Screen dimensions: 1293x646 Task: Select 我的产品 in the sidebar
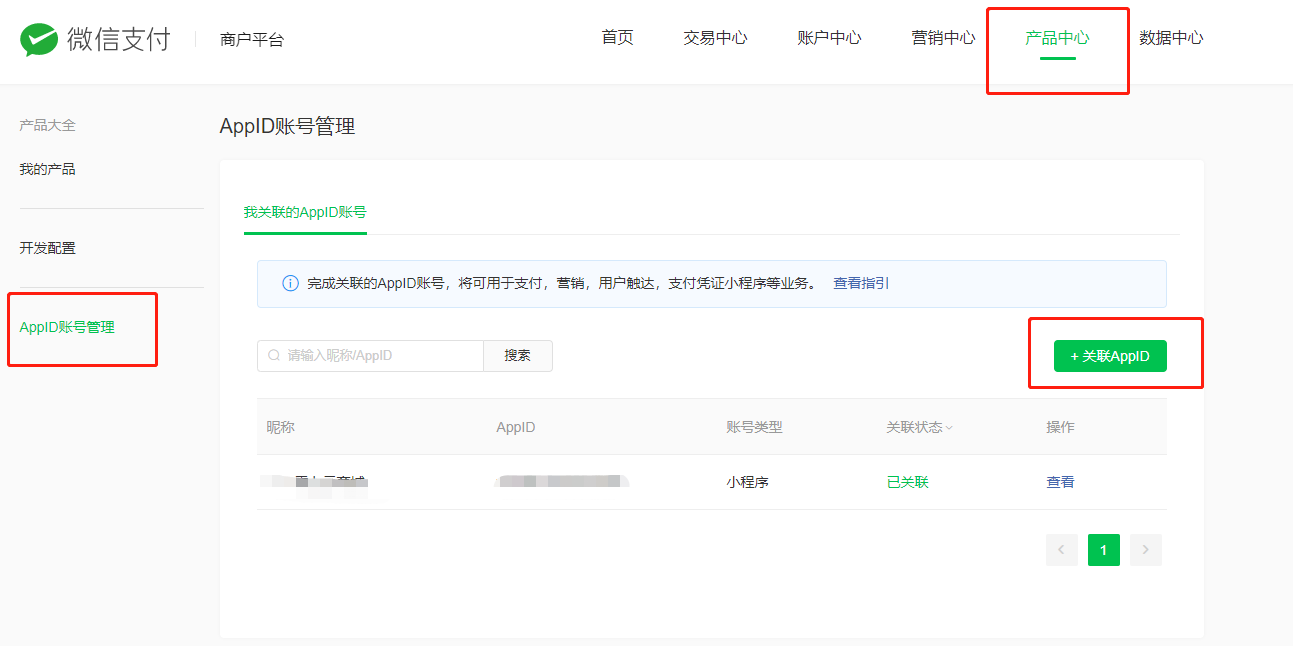click(x=47, y=169)
